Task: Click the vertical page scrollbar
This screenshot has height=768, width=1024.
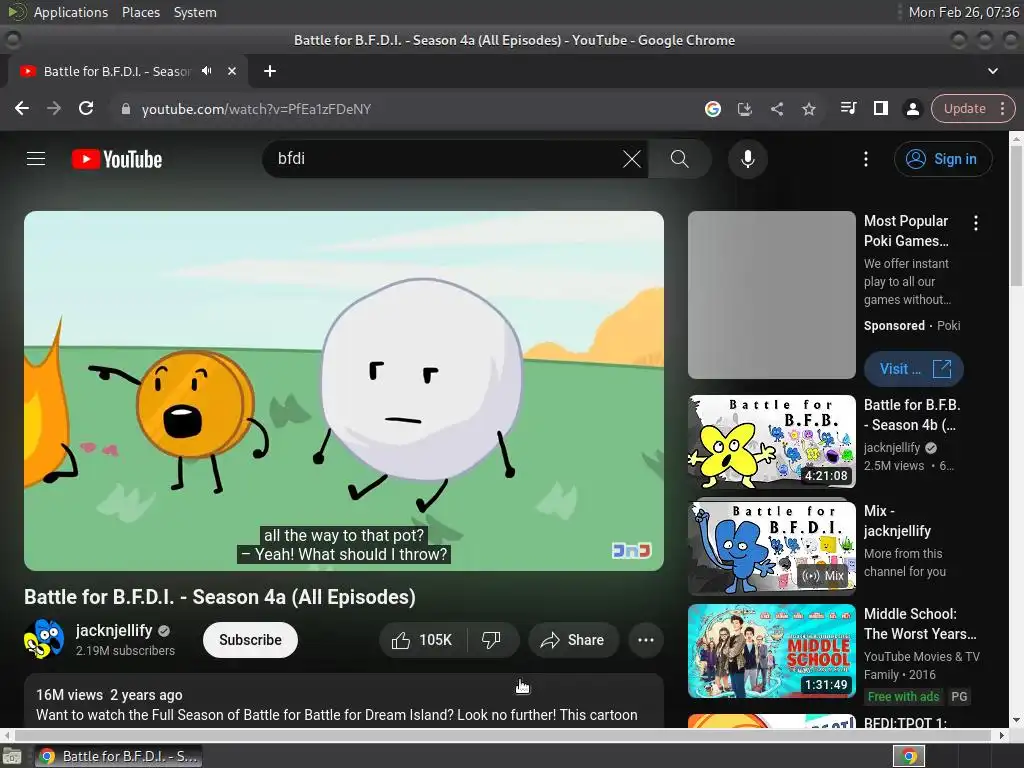Action: [1016, 215]
